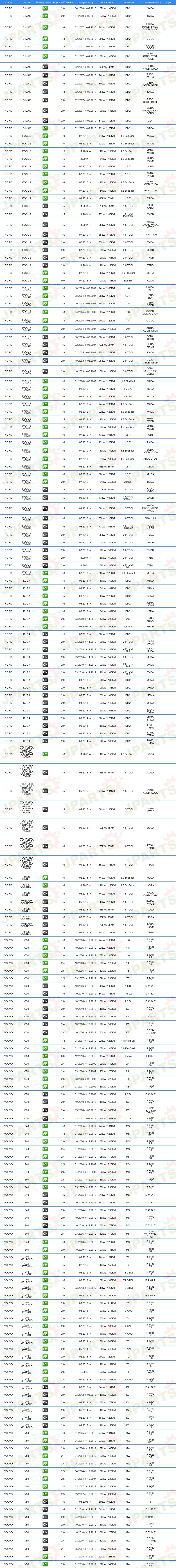Select the engine code cell M2GA
This screenshot has height=1568, width=176.
click(x=150, y=878)
